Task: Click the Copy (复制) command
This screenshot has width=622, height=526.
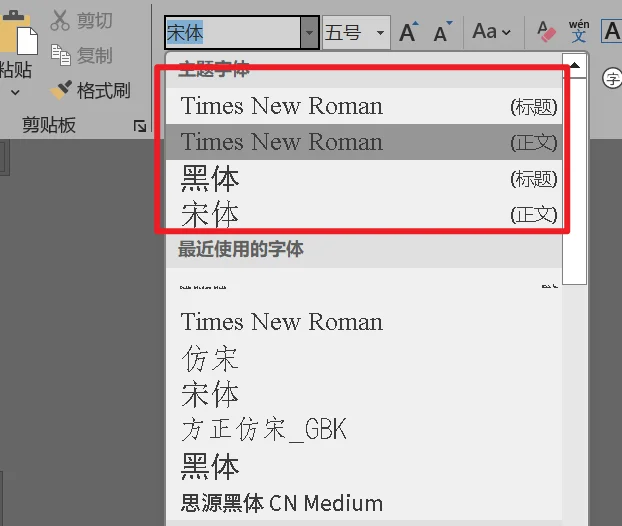Action: tap(82, 55)
